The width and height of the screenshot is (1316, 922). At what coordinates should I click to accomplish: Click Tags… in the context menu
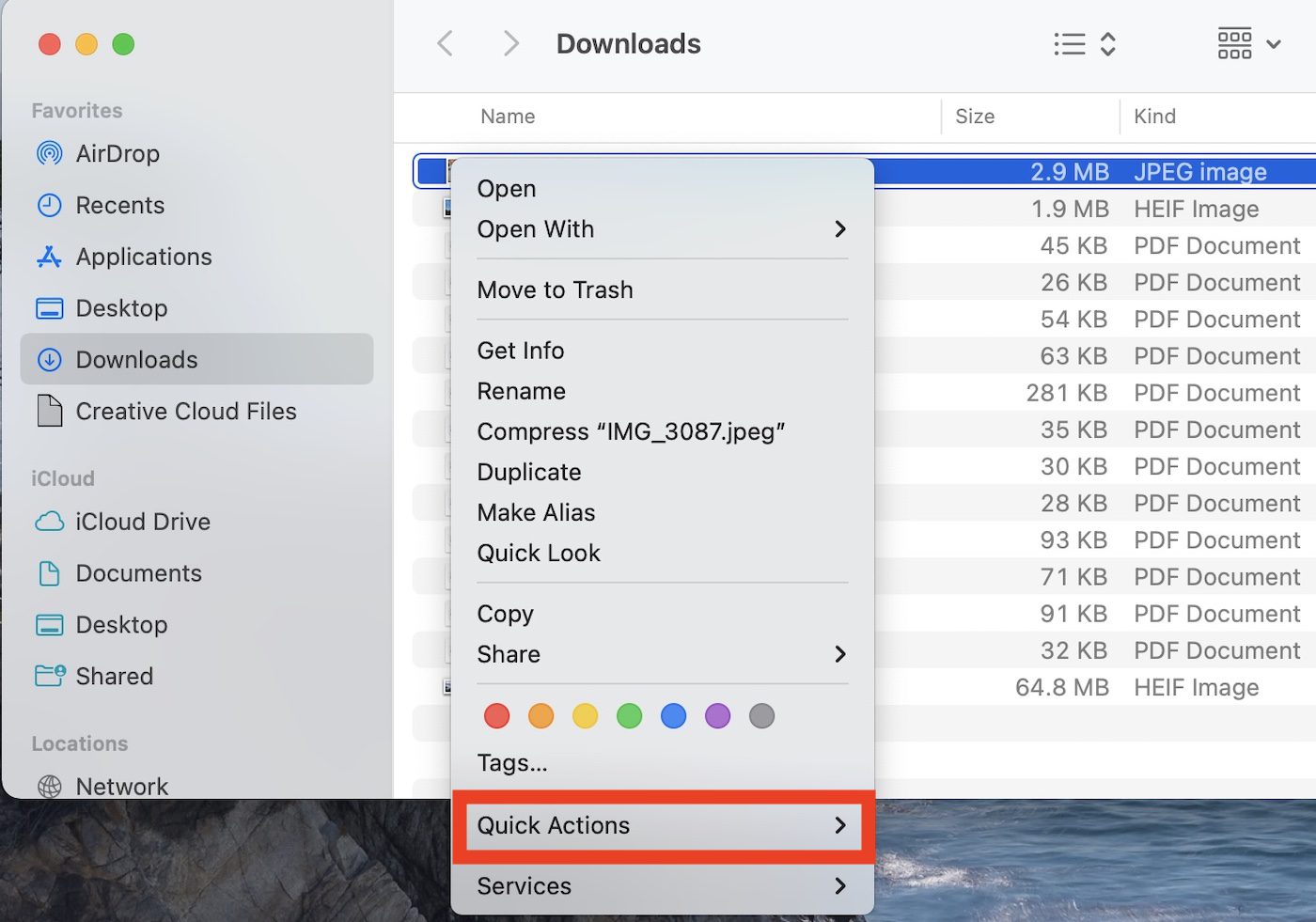tap(512, 762)
